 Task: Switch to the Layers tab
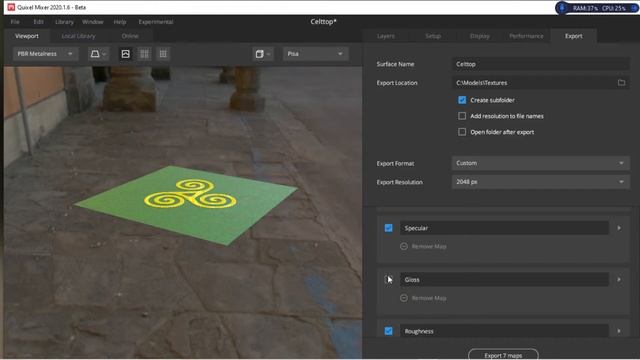tap(386, 36)
